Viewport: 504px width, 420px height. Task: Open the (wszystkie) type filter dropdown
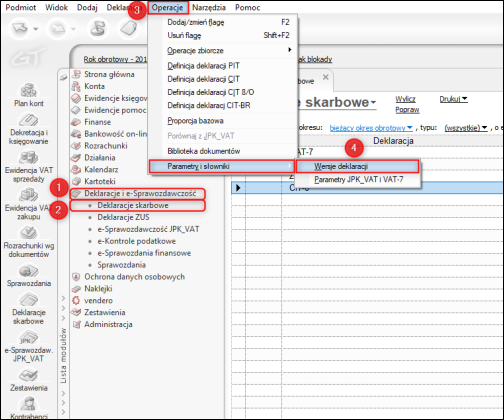tap(466, 128)
